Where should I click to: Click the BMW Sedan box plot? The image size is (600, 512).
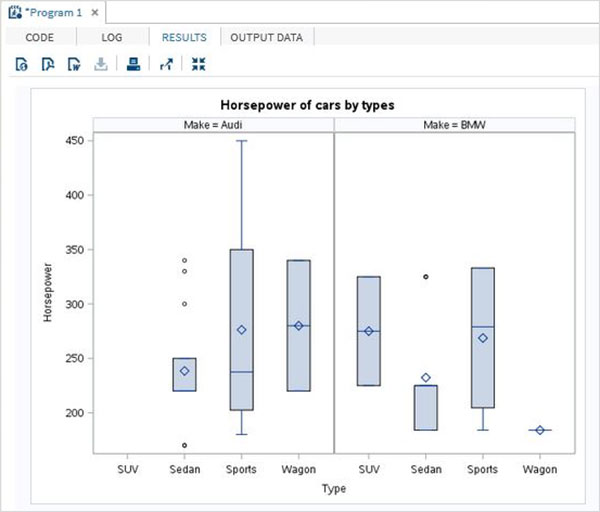point(426,408)
